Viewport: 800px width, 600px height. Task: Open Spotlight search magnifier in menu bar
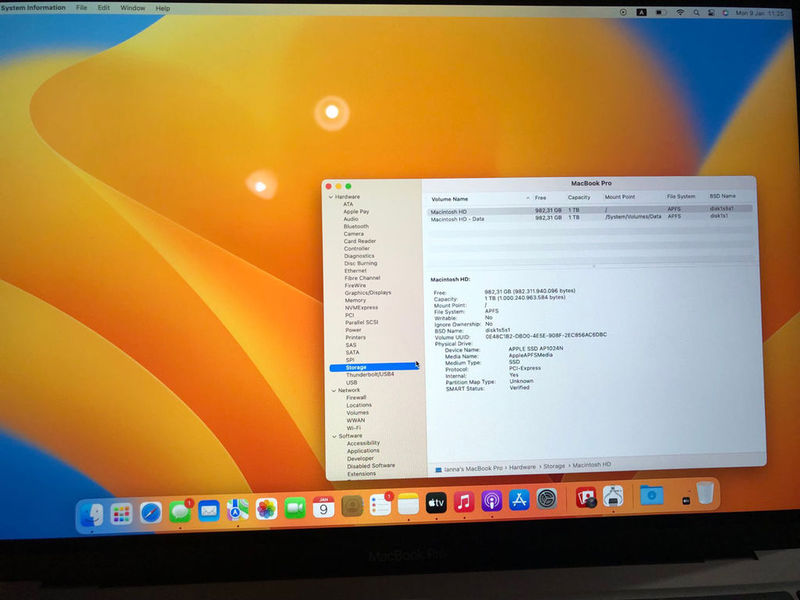tap(696, 13)
